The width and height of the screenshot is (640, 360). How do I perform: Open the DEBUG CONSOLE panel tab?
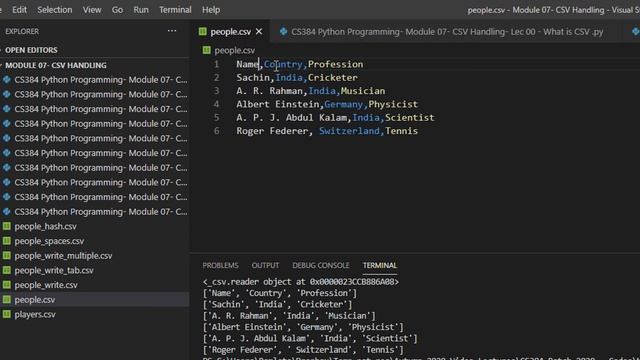tap(321, 265)
